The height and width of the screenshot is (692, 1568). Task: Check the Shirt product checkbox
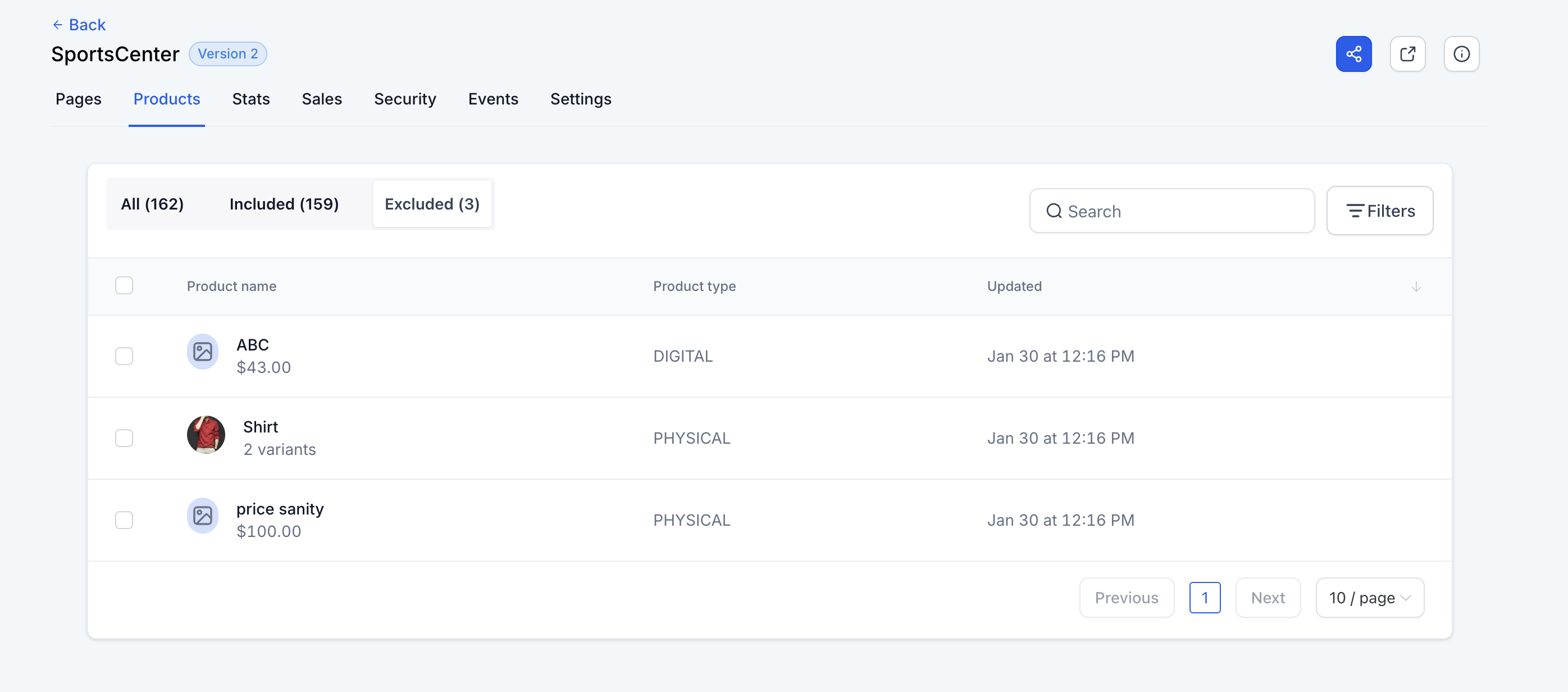click(x=124, y=438)
